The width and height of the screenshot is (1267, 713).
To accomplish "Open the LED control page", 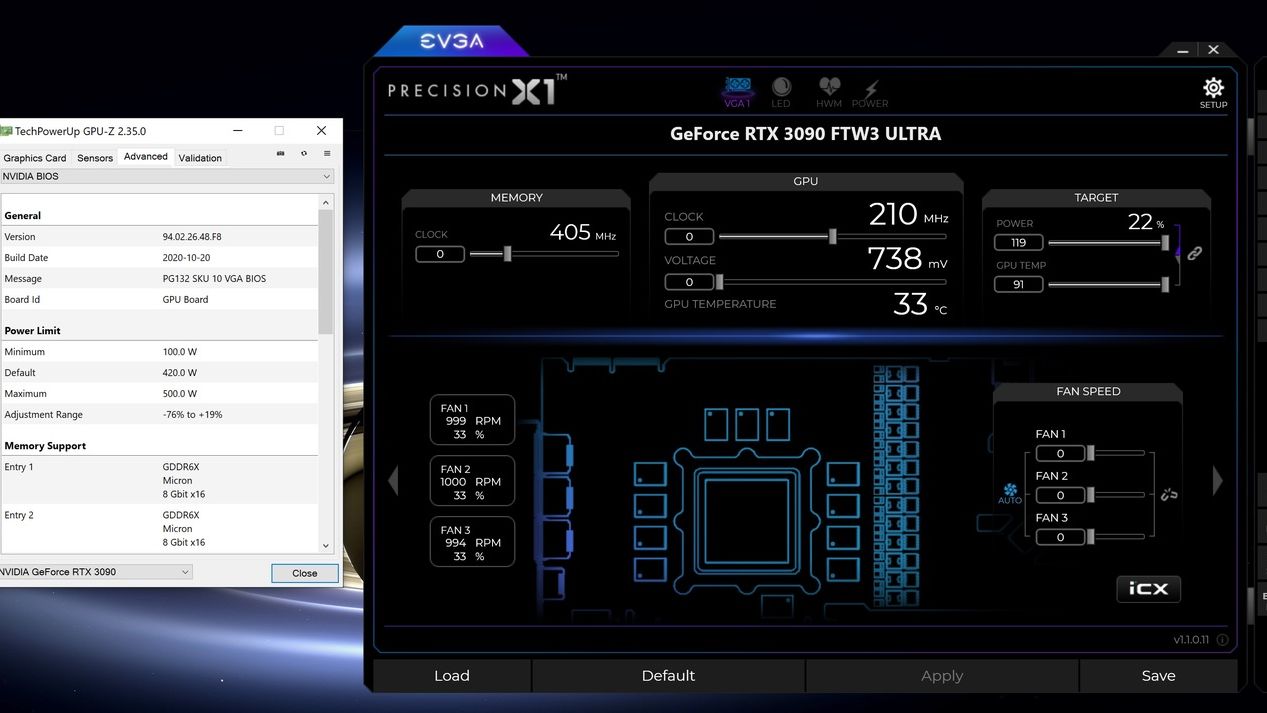I will 781,91.
